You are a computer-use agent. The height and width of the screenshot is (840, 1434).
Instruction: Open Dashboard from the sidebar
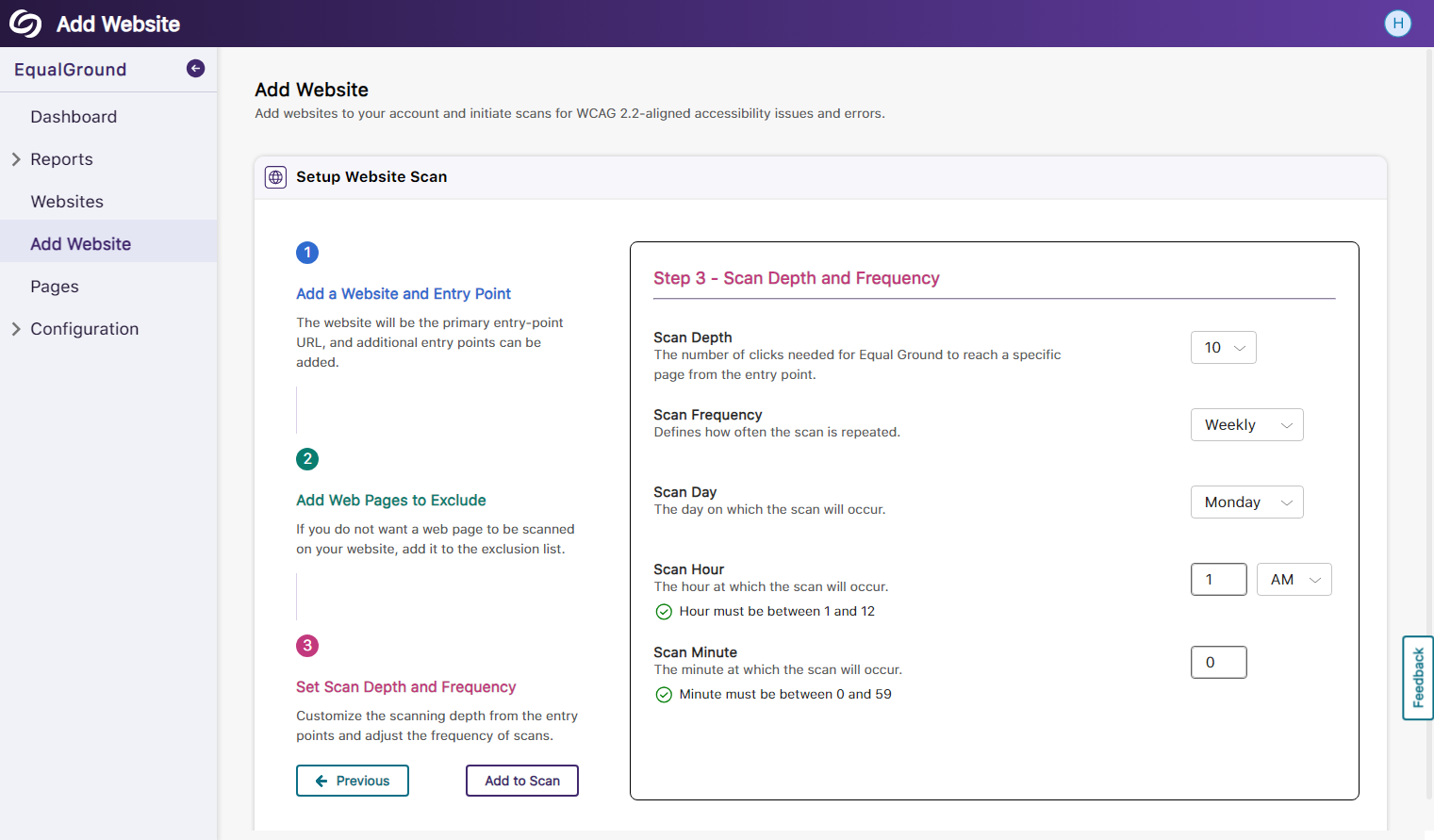click(74, 117)
